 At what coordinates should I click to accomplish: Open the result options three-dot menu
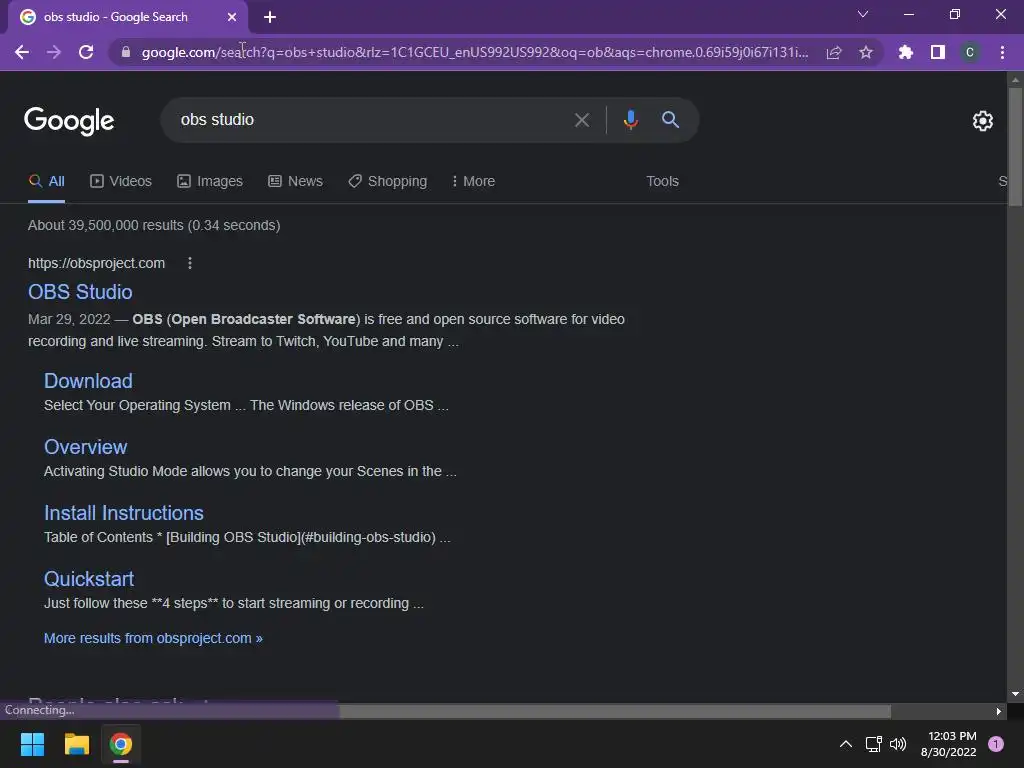point(189,263)
